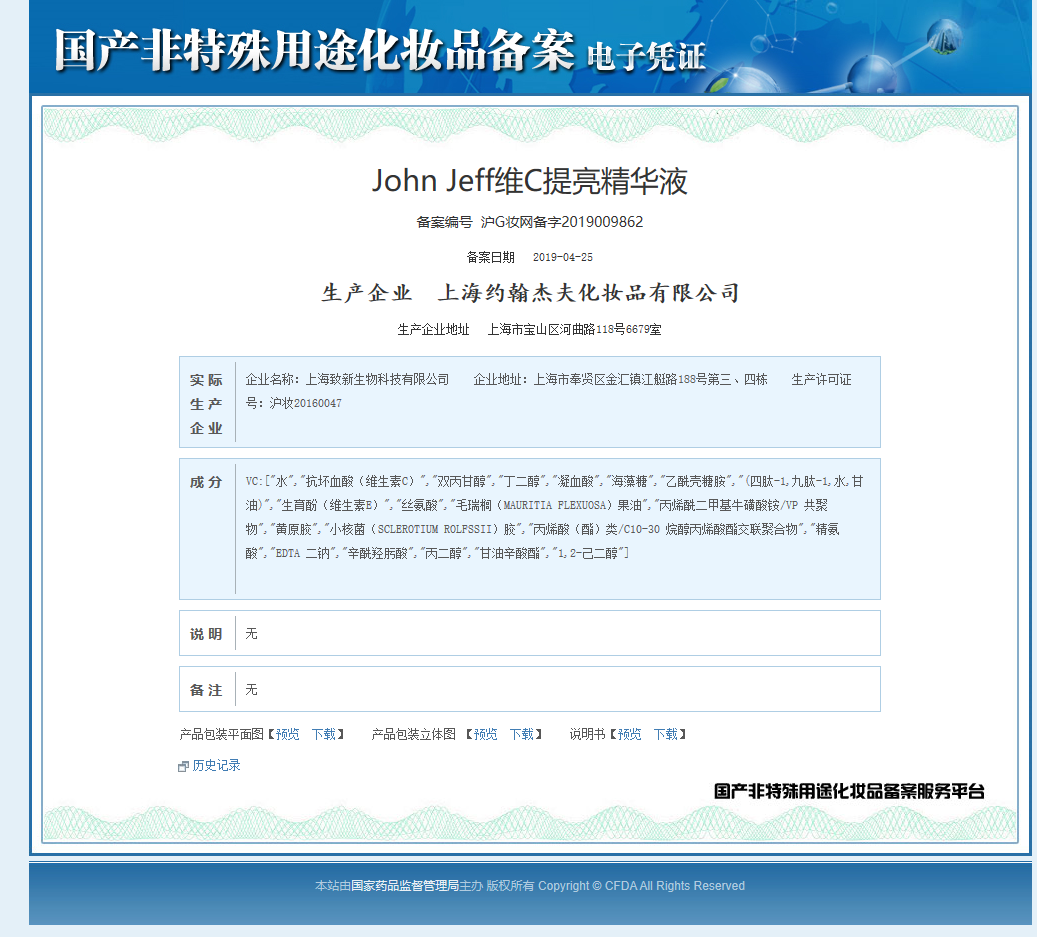Download the 产品包装平面图 file
Screen dimensions: 1037x937
[x=323, y=734]
